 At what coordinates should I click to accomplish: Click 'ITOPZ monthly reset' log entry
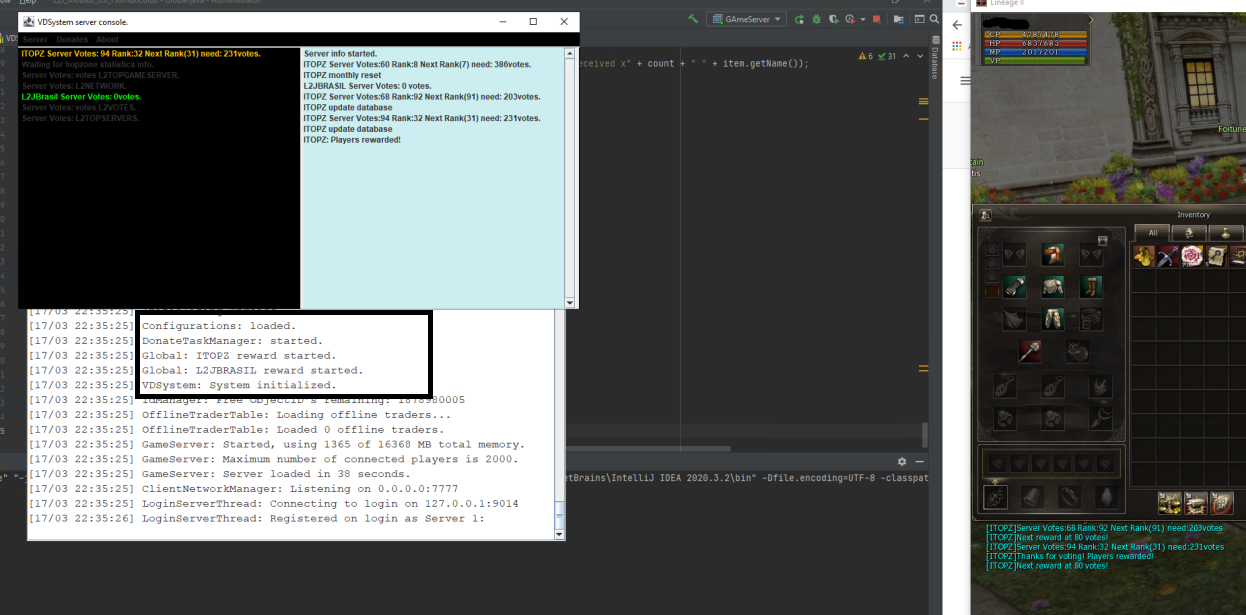342,75
